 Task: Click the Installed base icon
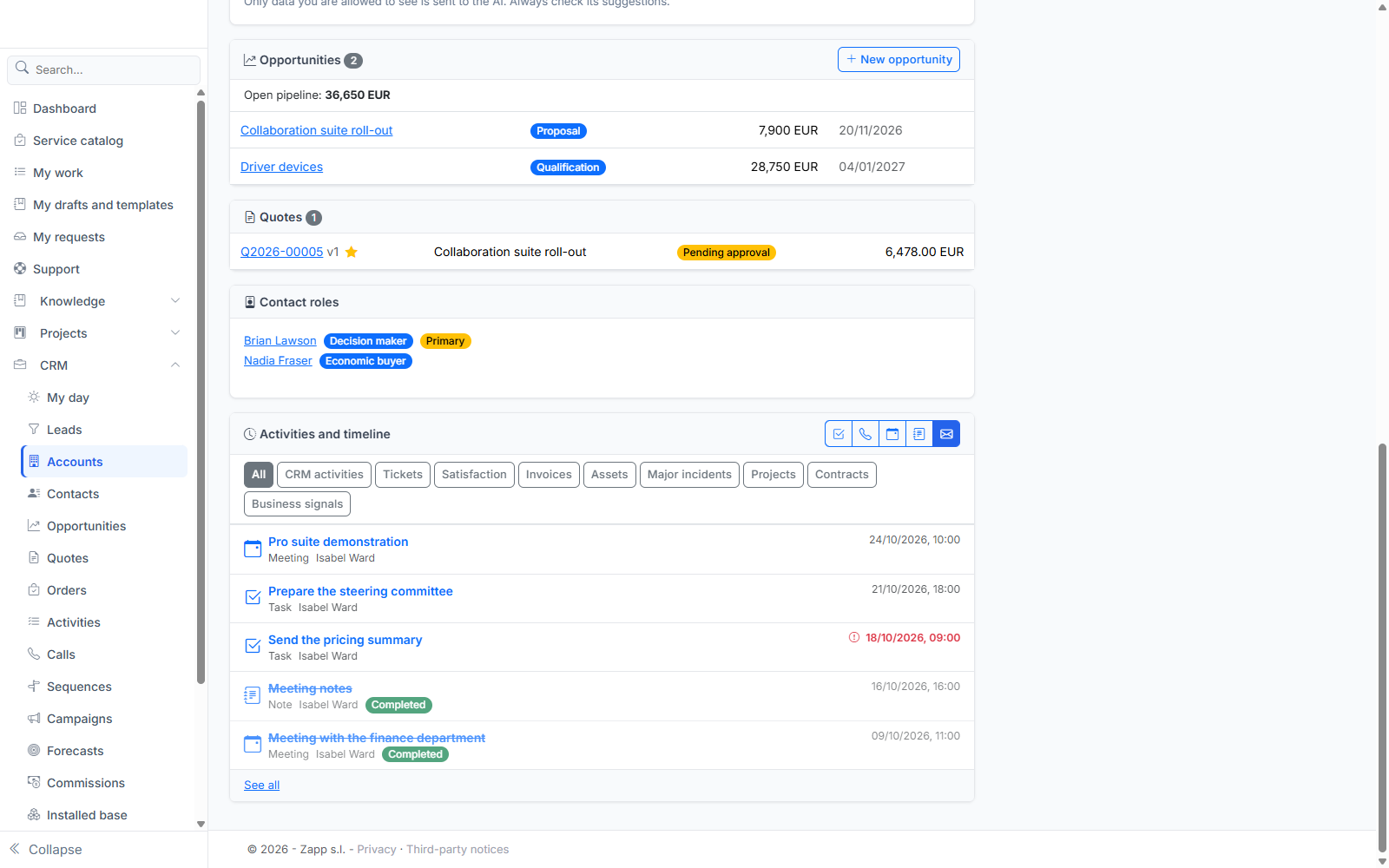pos(34,814)
